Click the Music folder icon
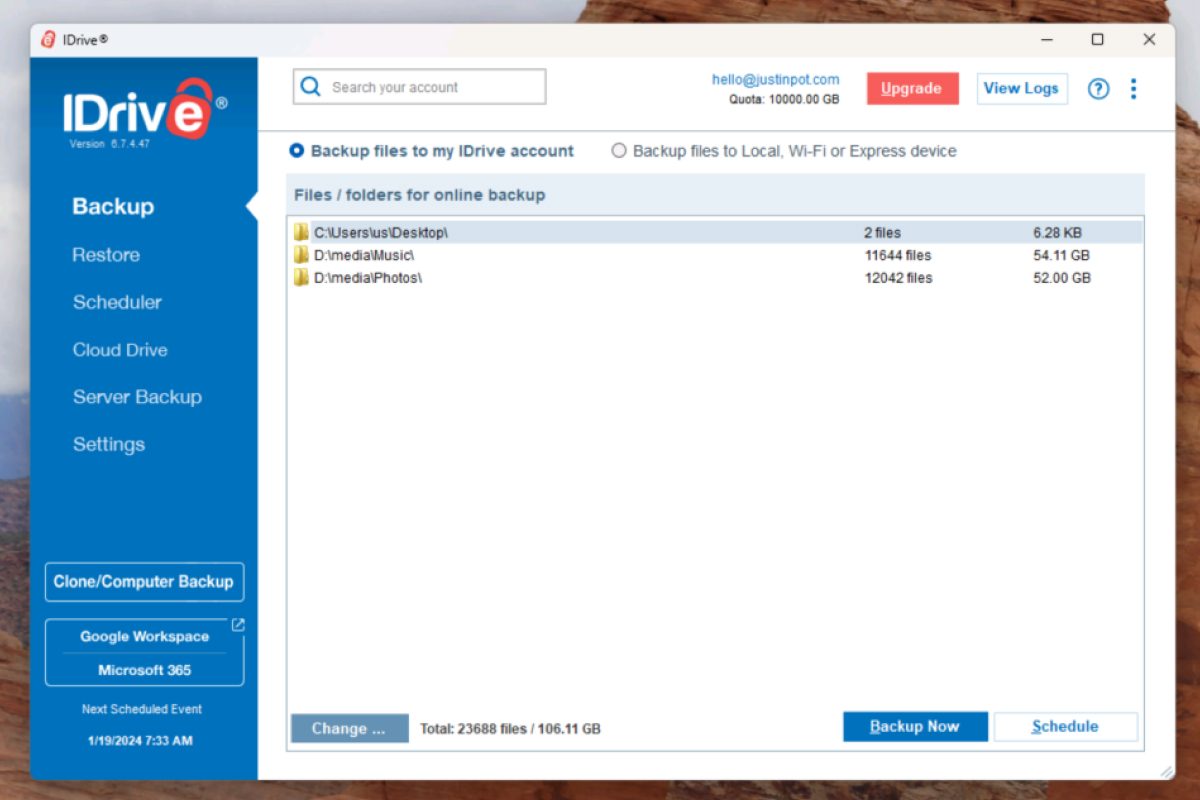Image resolution: width=1200 pixels, height=800 pixels. pyautogui.click(x=301, y=255)
